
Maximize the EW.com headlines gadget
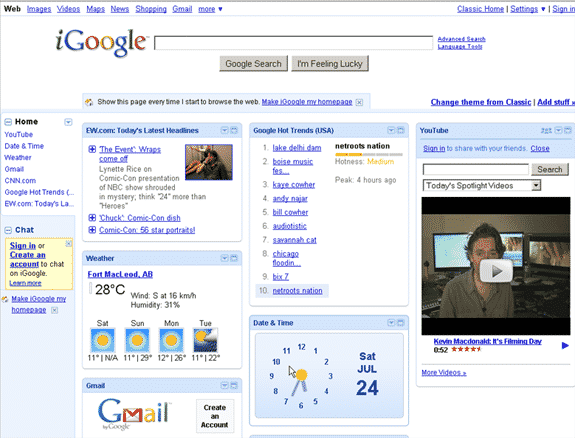pyautogui.click(x=234, y=130)
